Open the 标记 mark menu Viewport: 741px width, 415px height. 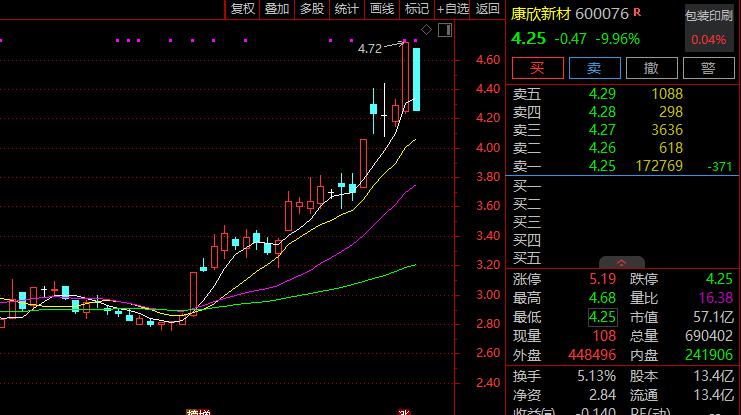[x=415, y=9]
